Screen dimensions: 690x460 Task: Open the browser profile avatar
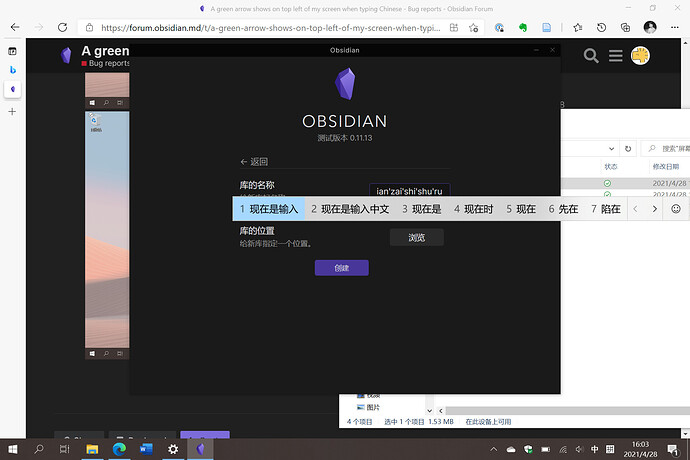[650, 27]
